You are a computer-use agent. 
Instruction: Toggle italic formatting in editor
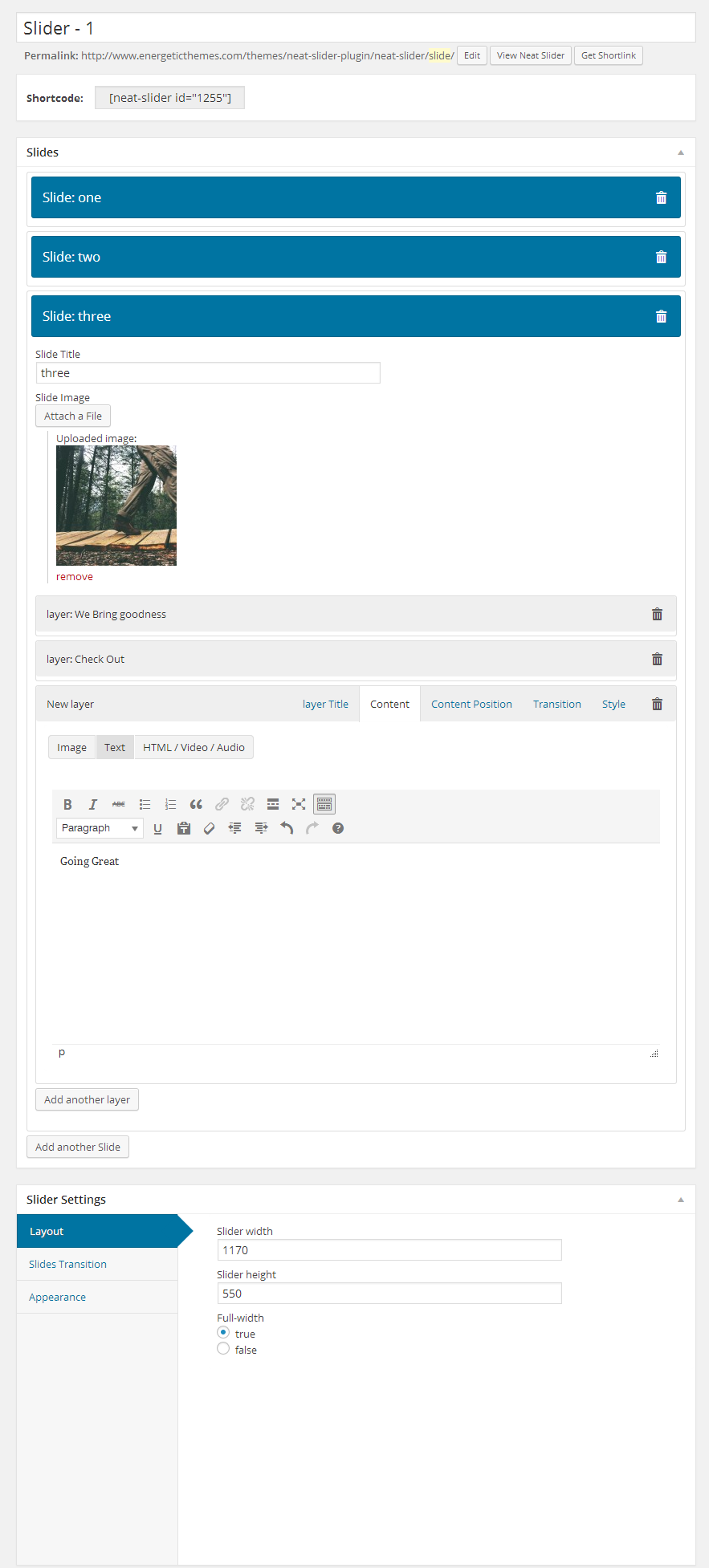coord(93,804)
